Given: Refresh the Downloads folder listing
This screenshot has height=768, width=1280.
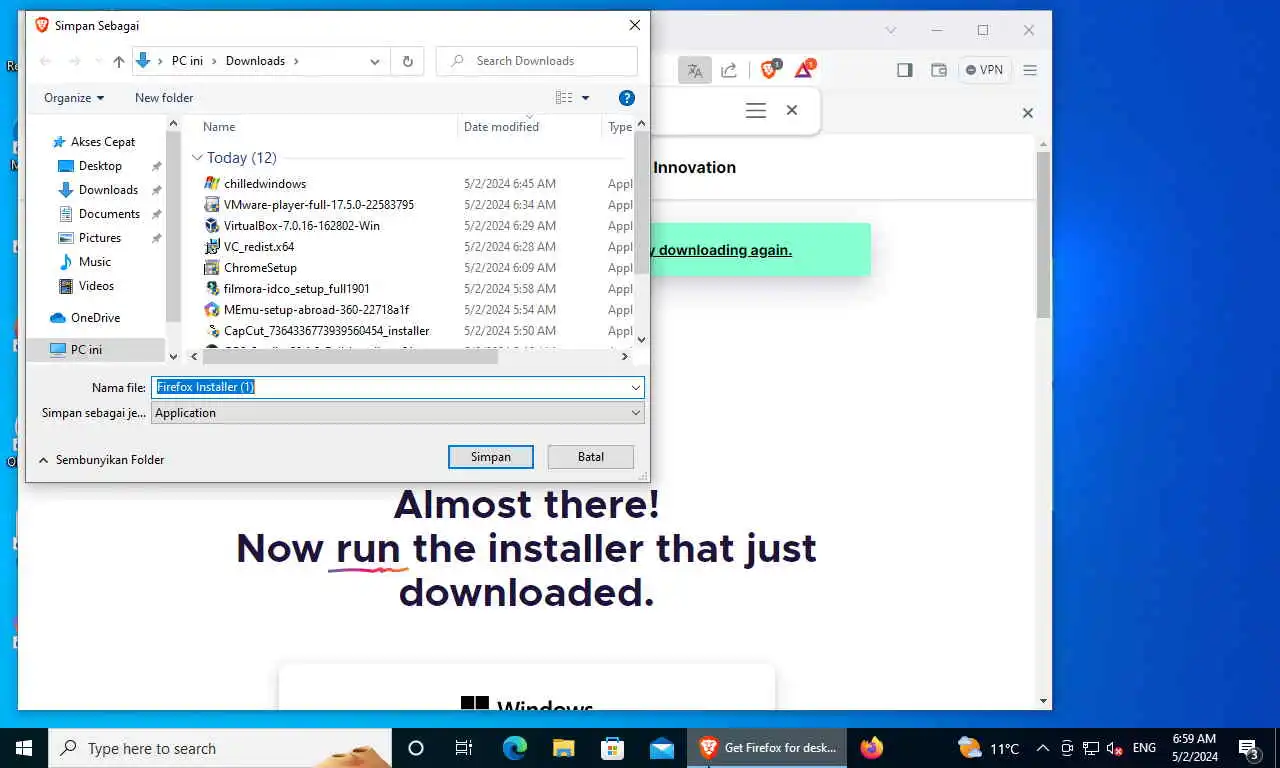Looking at the screenshot, I should click(x=407, y=61).
